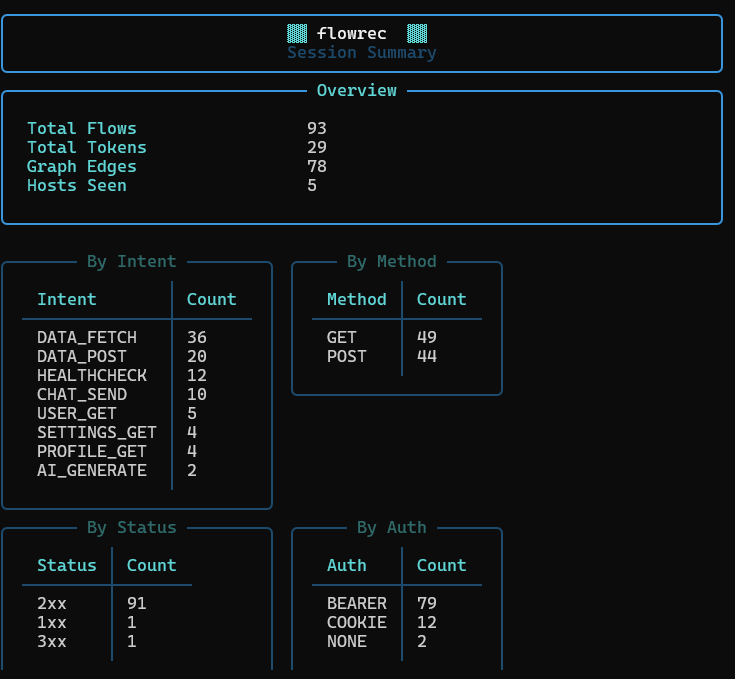The image size is (735, 679).
Task: Select the Total Flows value 93
Action: coord(317,128)
